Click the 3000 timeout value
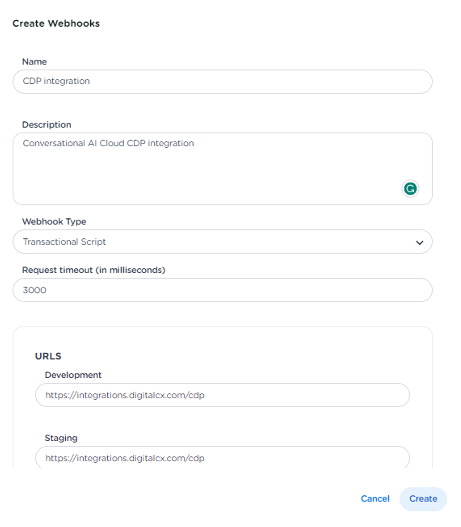Screen dimensions: 461x527 35,290
